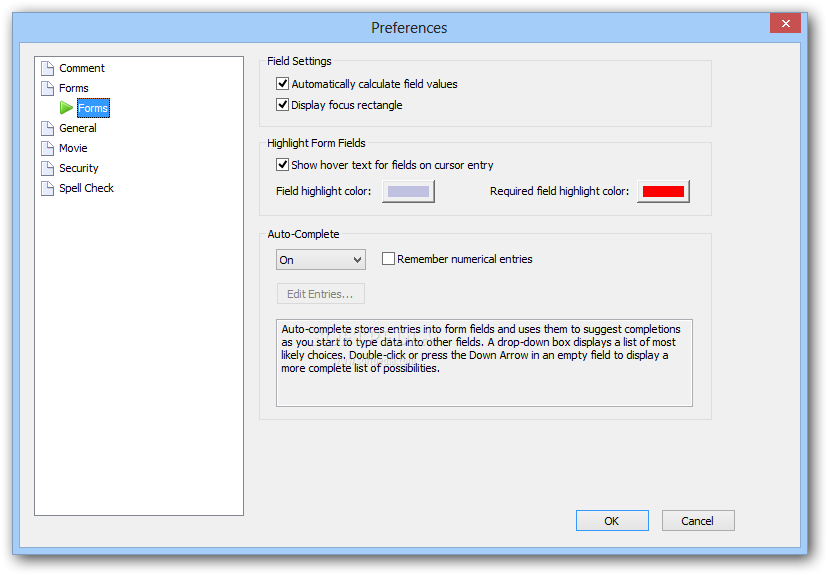Click the Preferences title text
The image size is (828, 575).
click(409, 27)
